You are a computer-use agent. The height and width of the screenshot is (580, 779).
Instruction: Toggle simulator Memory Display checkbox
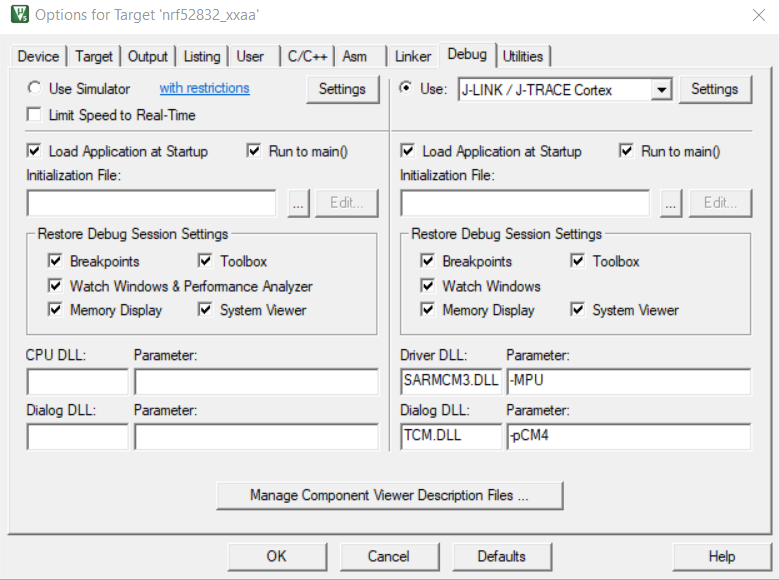click(55, 310)
